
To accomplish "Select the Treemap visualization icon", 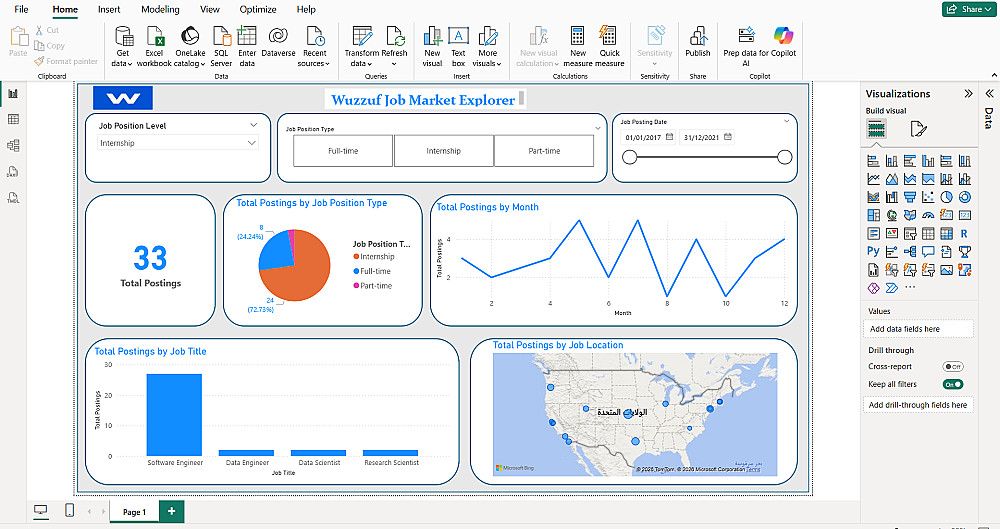I will point(874,215).
